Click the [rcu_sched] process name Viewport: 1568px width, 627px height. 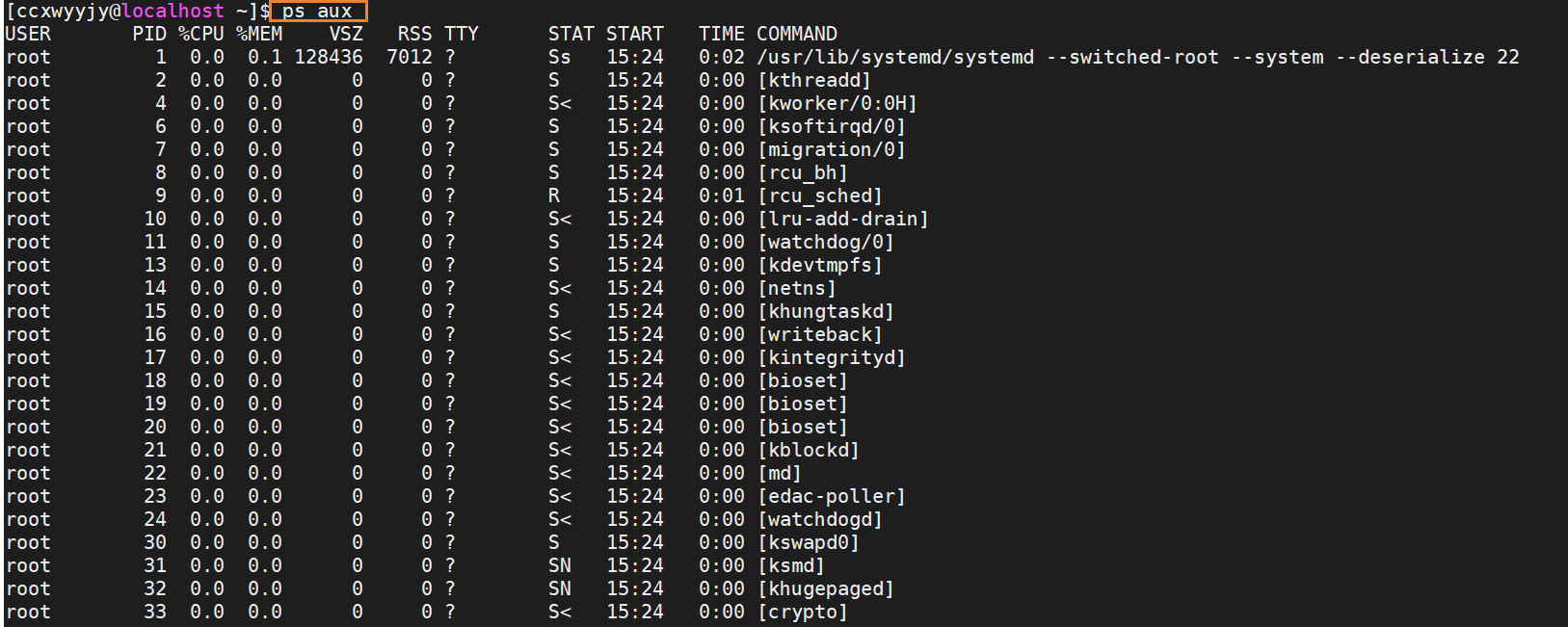click(820, 196)
